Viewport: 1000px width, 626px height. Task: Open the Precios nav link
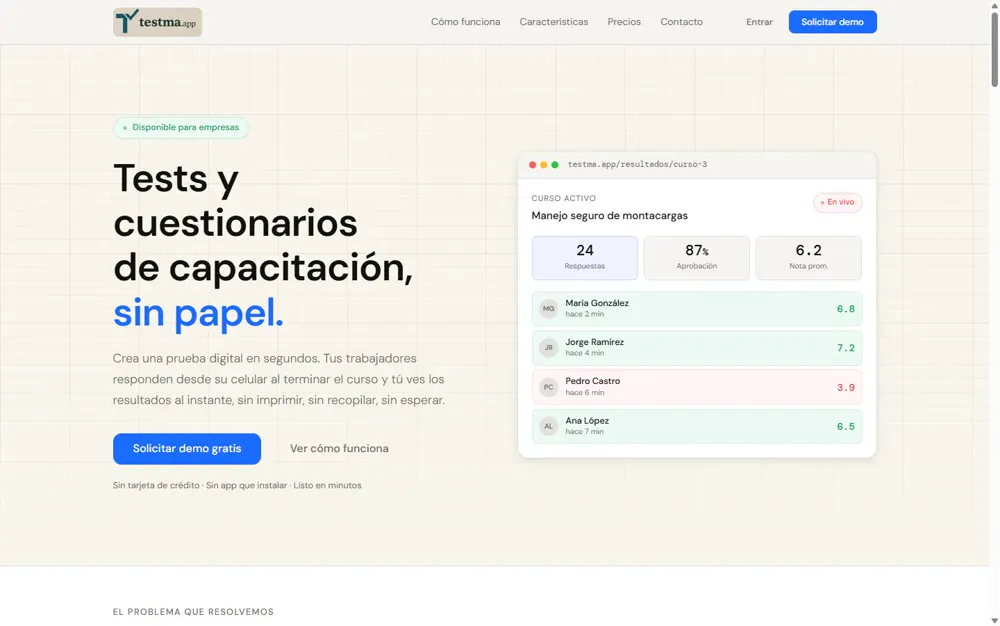click(624, 22)
